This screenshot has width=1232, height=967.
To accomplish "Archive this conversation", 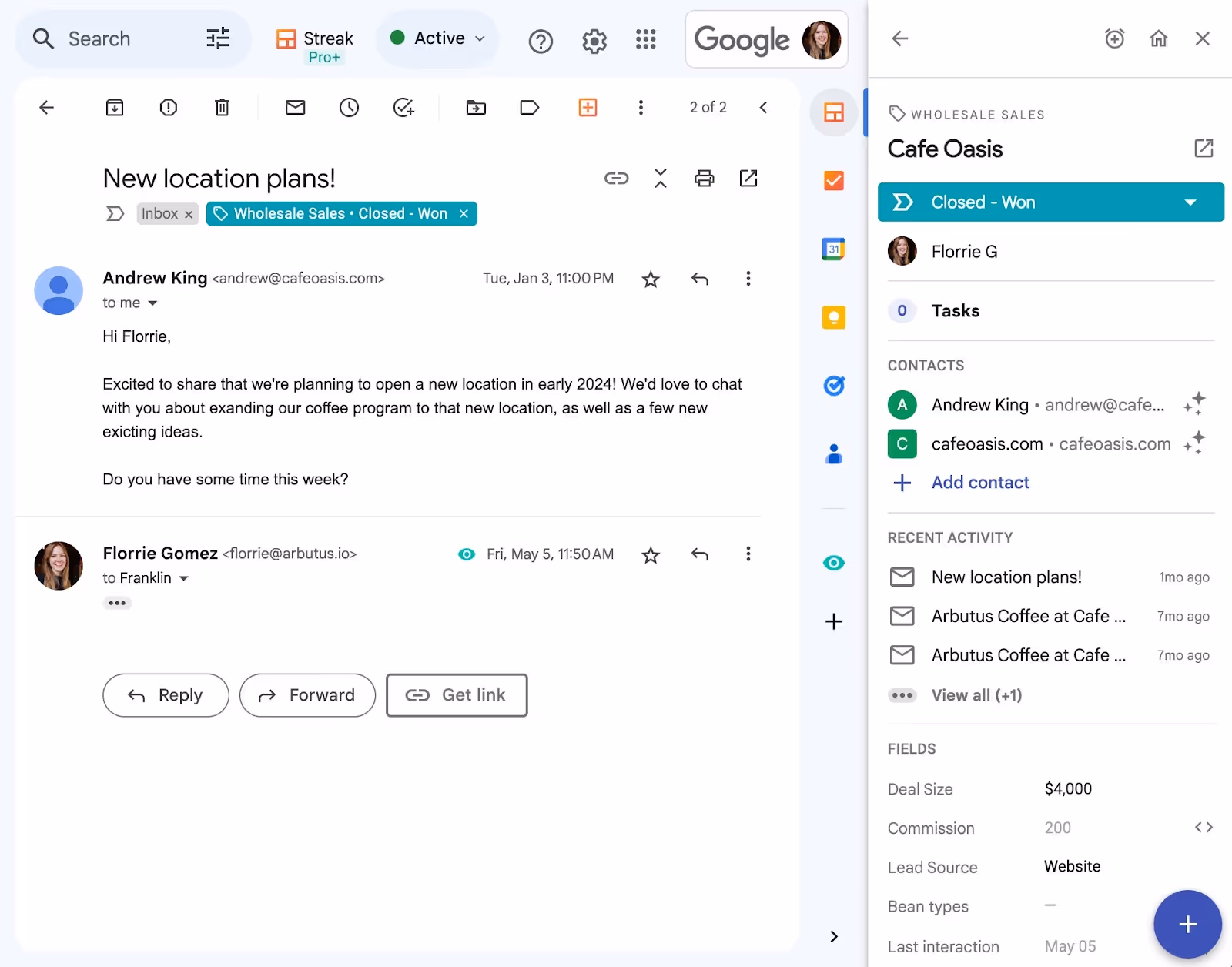I will pos(115,108).
